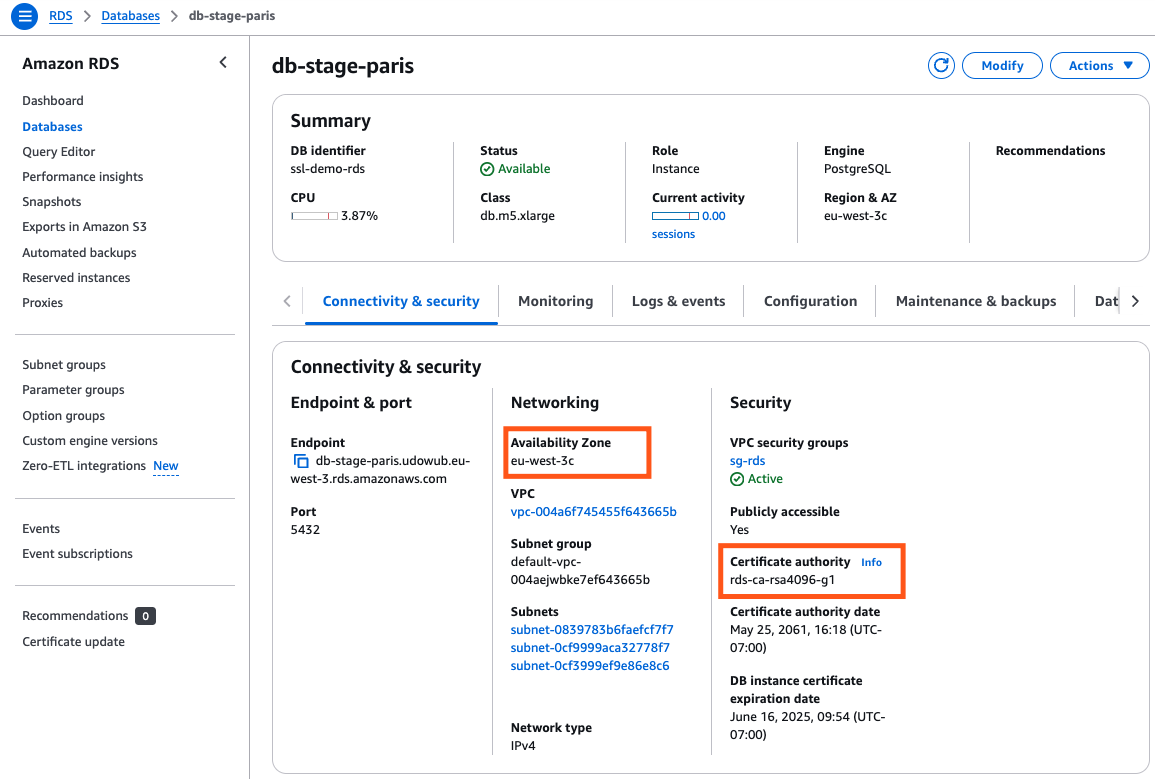Click the New badge beside Zero-ETL integrations

coord(166,466)
